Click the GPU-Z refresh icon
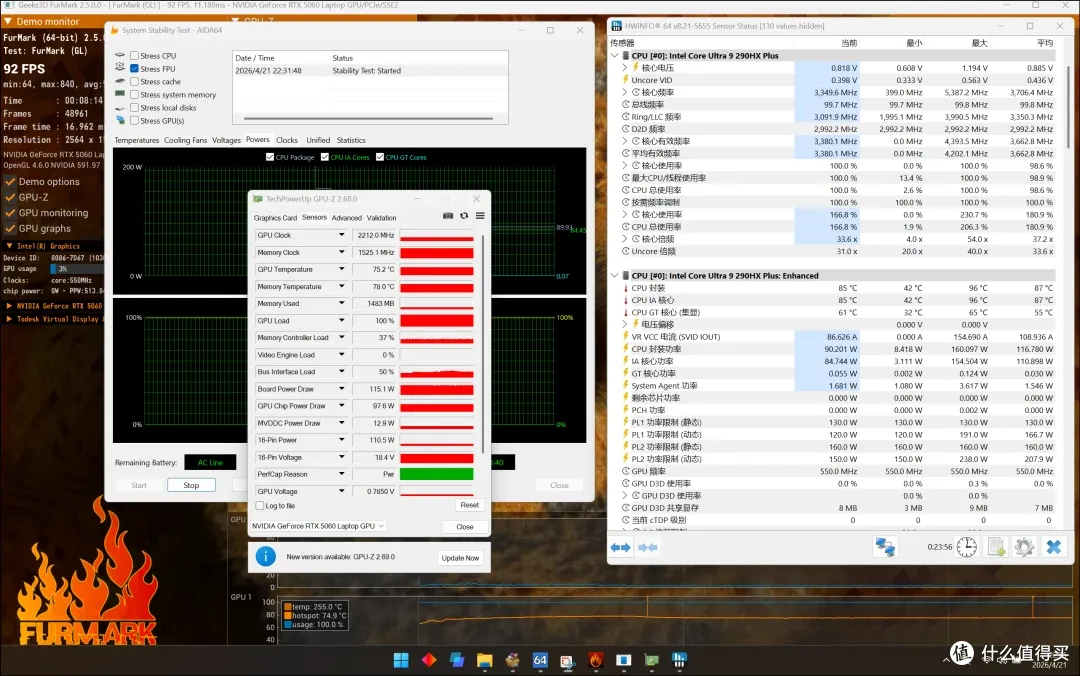Image resolution: width=1080 pixels, height=676 pixels. [464, 216]
